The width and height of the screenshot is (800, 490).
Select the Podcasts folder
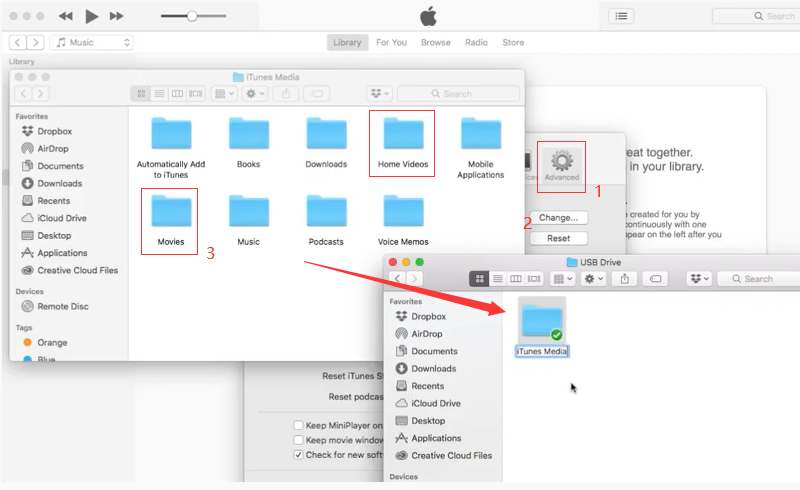click(326, 220)
